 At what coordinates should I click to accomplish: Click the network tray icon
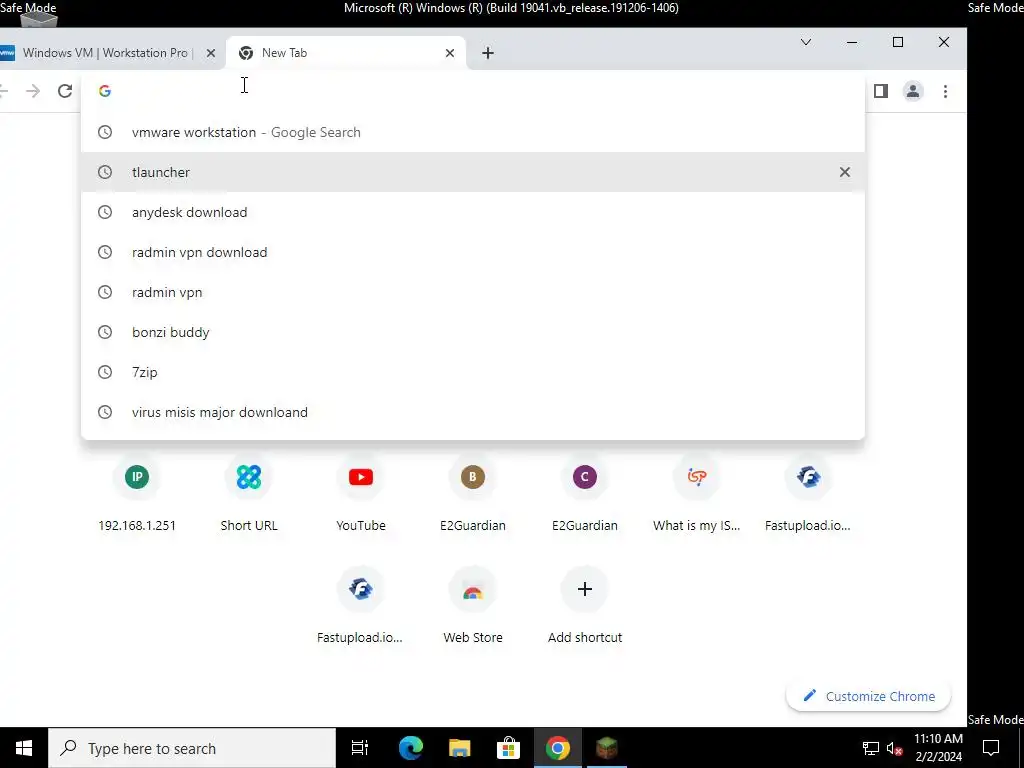point(871,748)
